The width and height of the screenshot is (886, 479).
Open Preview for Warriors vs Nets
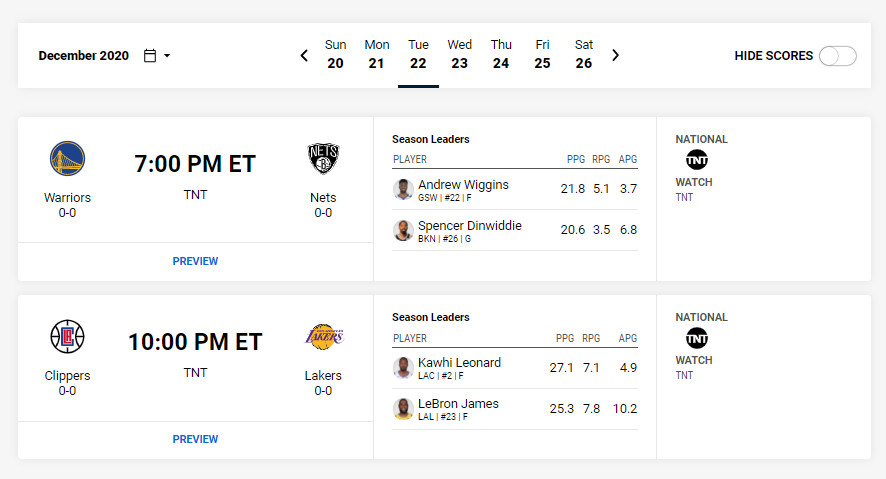click(x=195, y=261)
